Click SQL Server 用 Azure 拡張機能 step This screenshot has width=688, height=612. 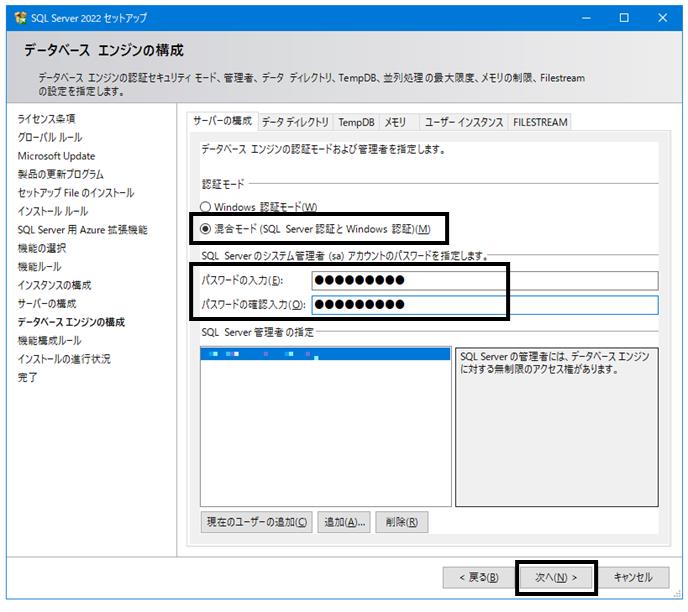click(x=82, y=229)
